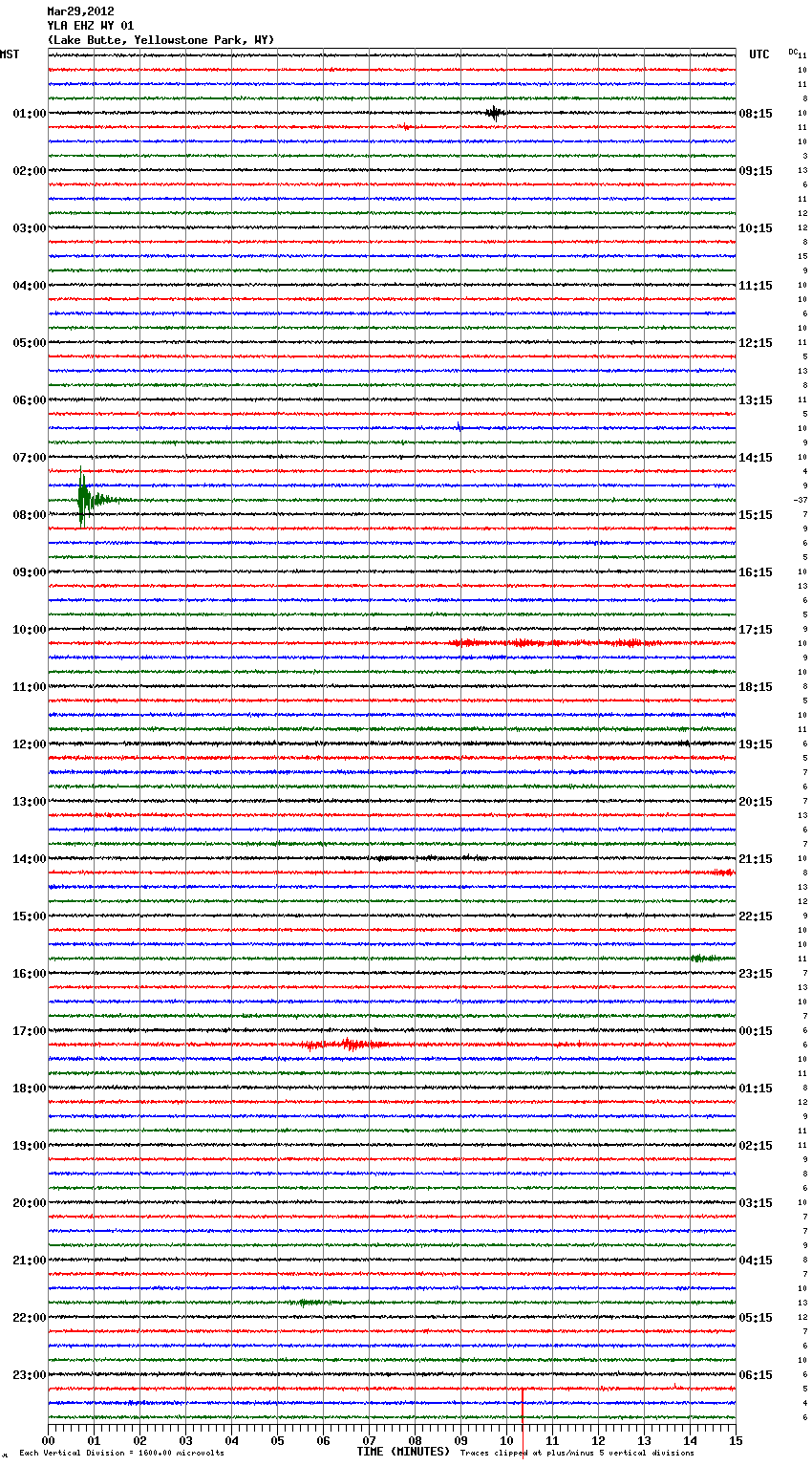Viewport: 812px width, 1466px height.
Task: Click the Lake Butte, Yellowstone Park location title
Action: coord(160,40)
